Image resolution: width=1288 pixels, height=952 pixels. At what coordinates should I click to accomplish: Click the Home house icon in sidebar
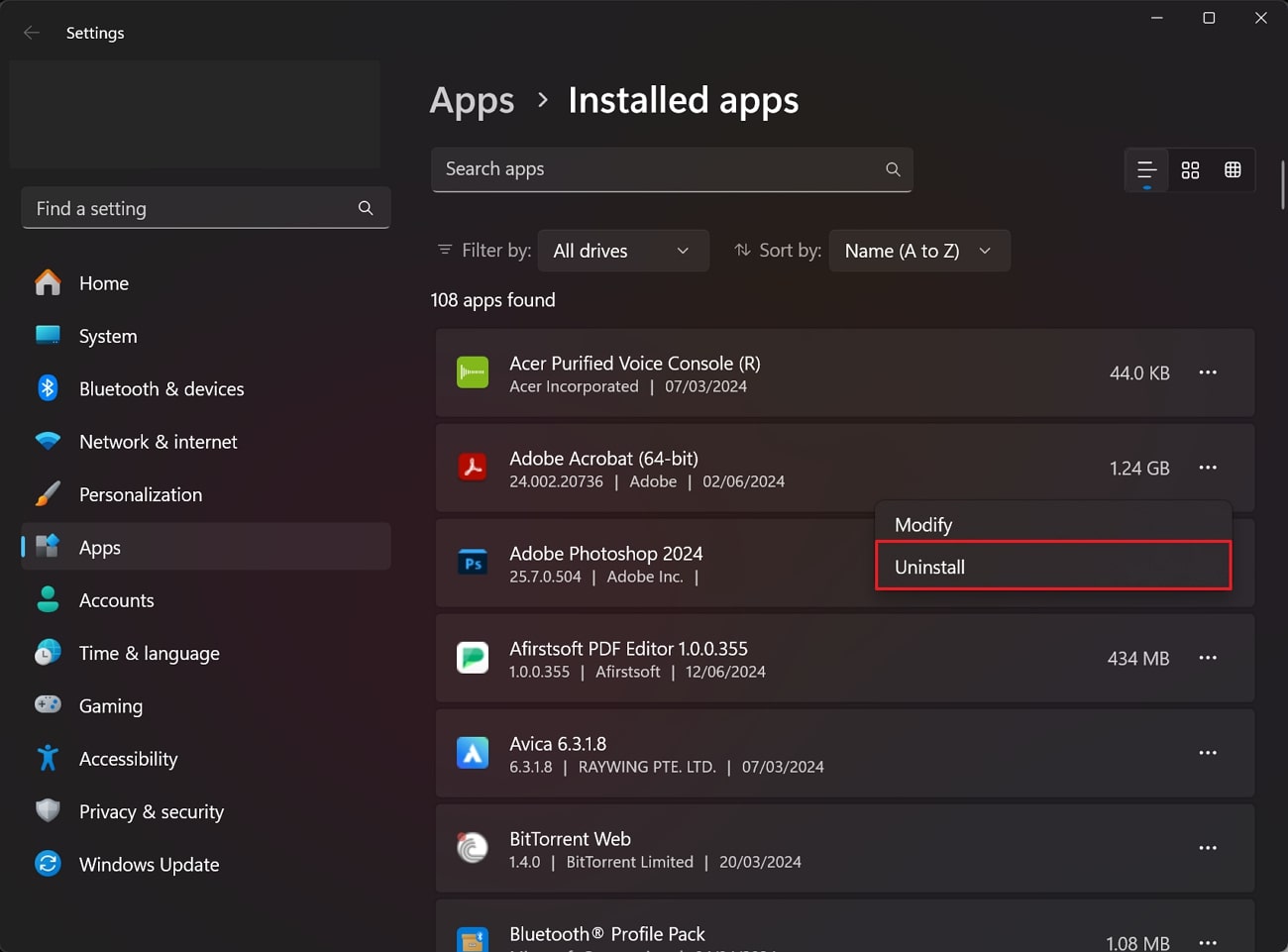[x=48, y=283]
